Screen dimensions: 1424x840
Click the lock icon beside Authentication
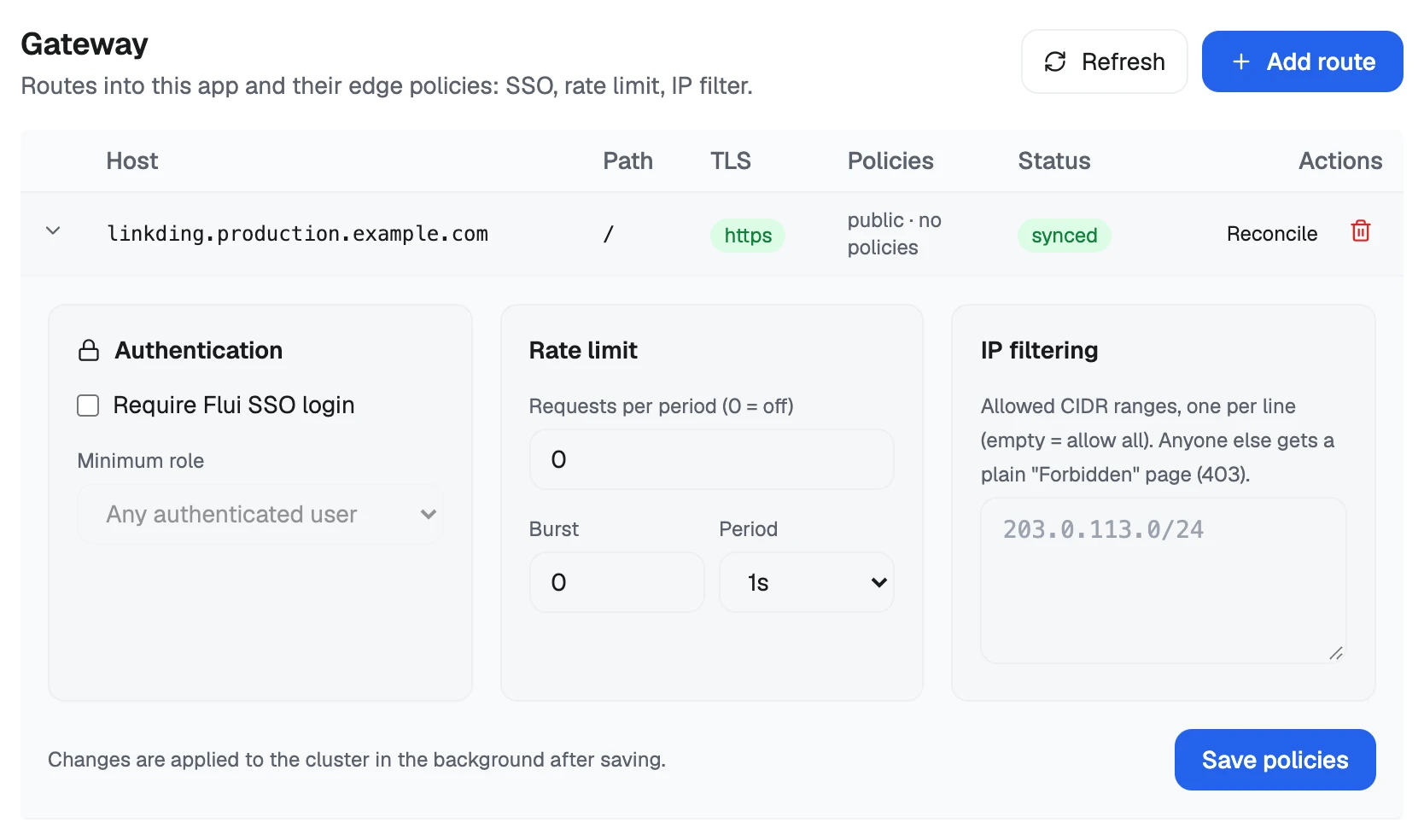tap(89, 350)
